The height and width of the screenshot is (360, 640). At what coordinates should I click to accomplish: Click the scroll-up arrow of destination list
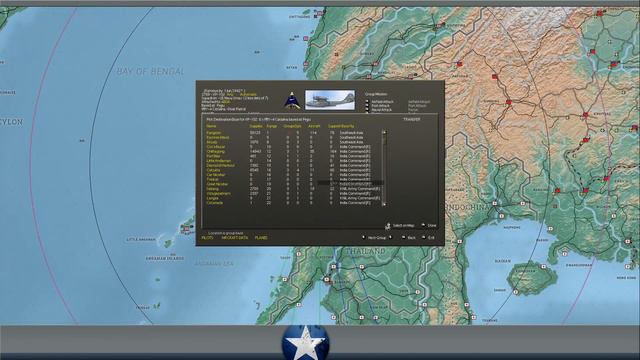[384, 132]
